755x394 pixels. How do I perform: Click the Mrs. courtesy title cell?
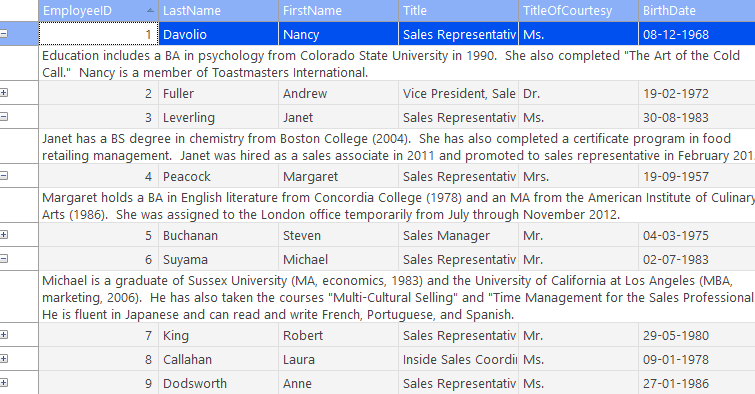(578, 176)
